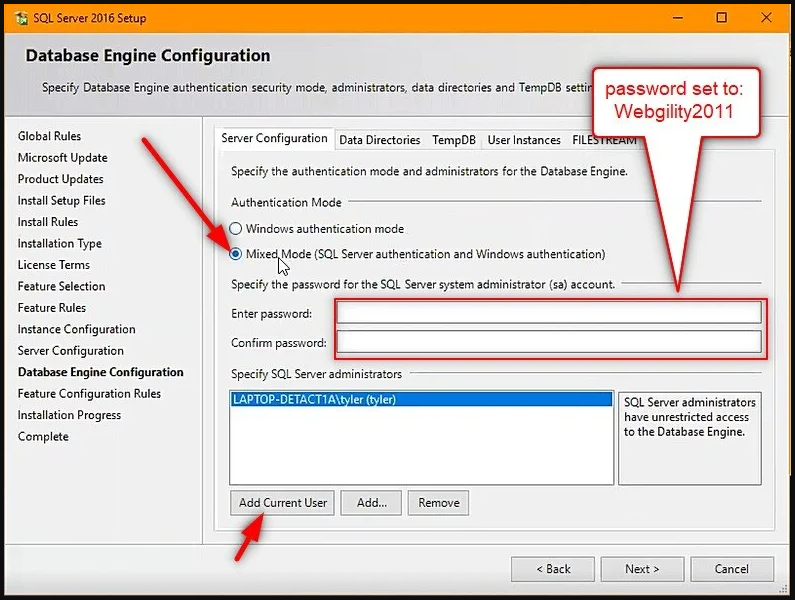
Task: Click the Remove button
Action: click(439, 503)
